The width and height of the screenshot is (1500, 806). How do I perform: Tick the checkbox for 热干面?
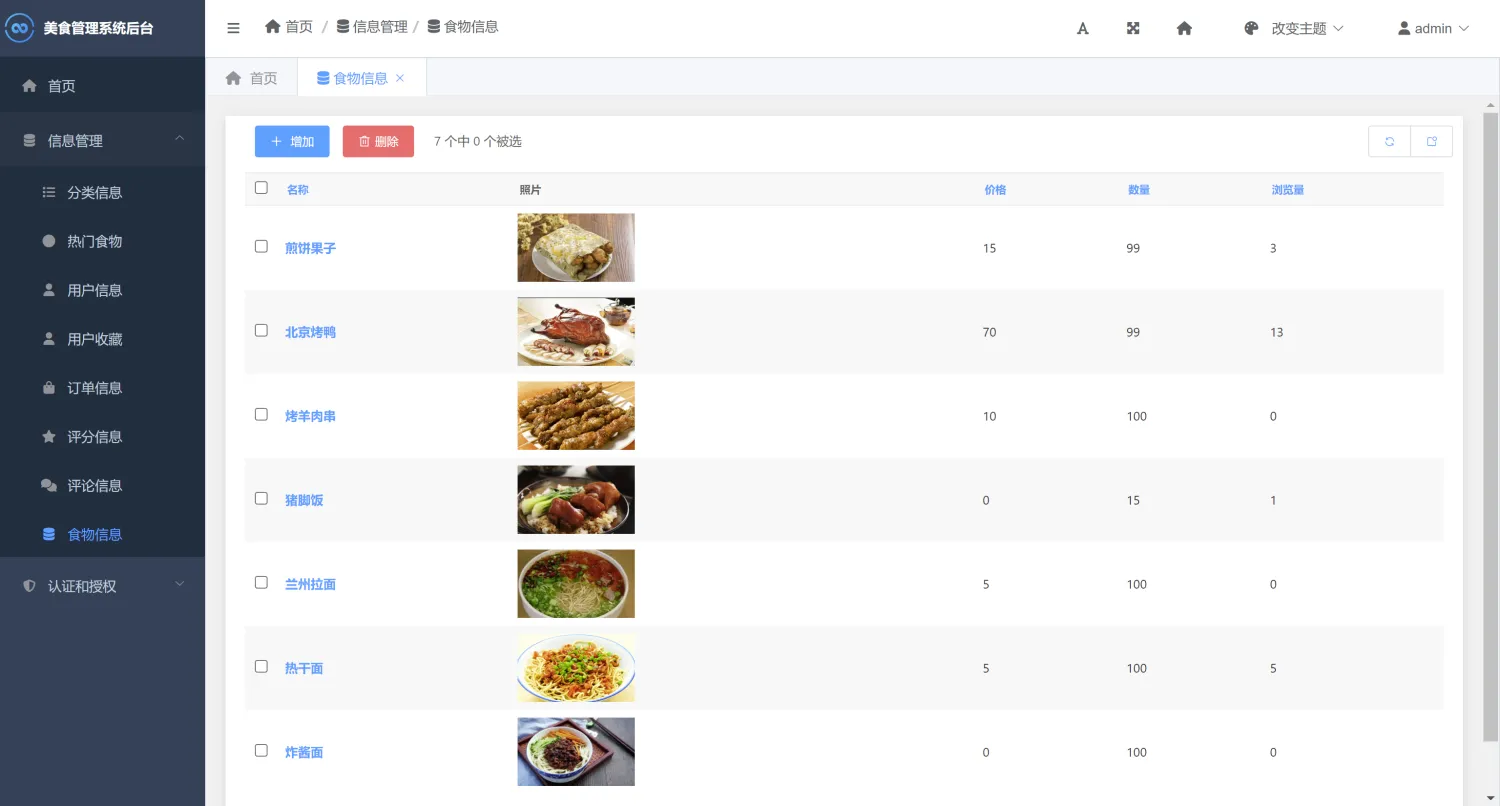click(x=261, y=666)
